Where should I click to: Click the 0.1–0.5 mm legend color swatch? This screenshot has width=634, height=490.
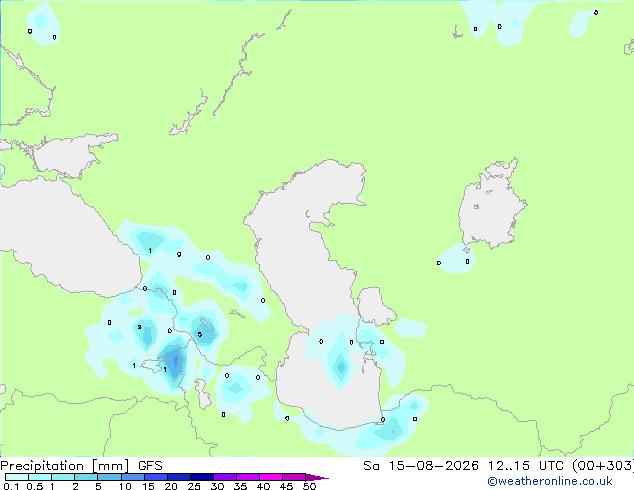[x=17, y=477]
